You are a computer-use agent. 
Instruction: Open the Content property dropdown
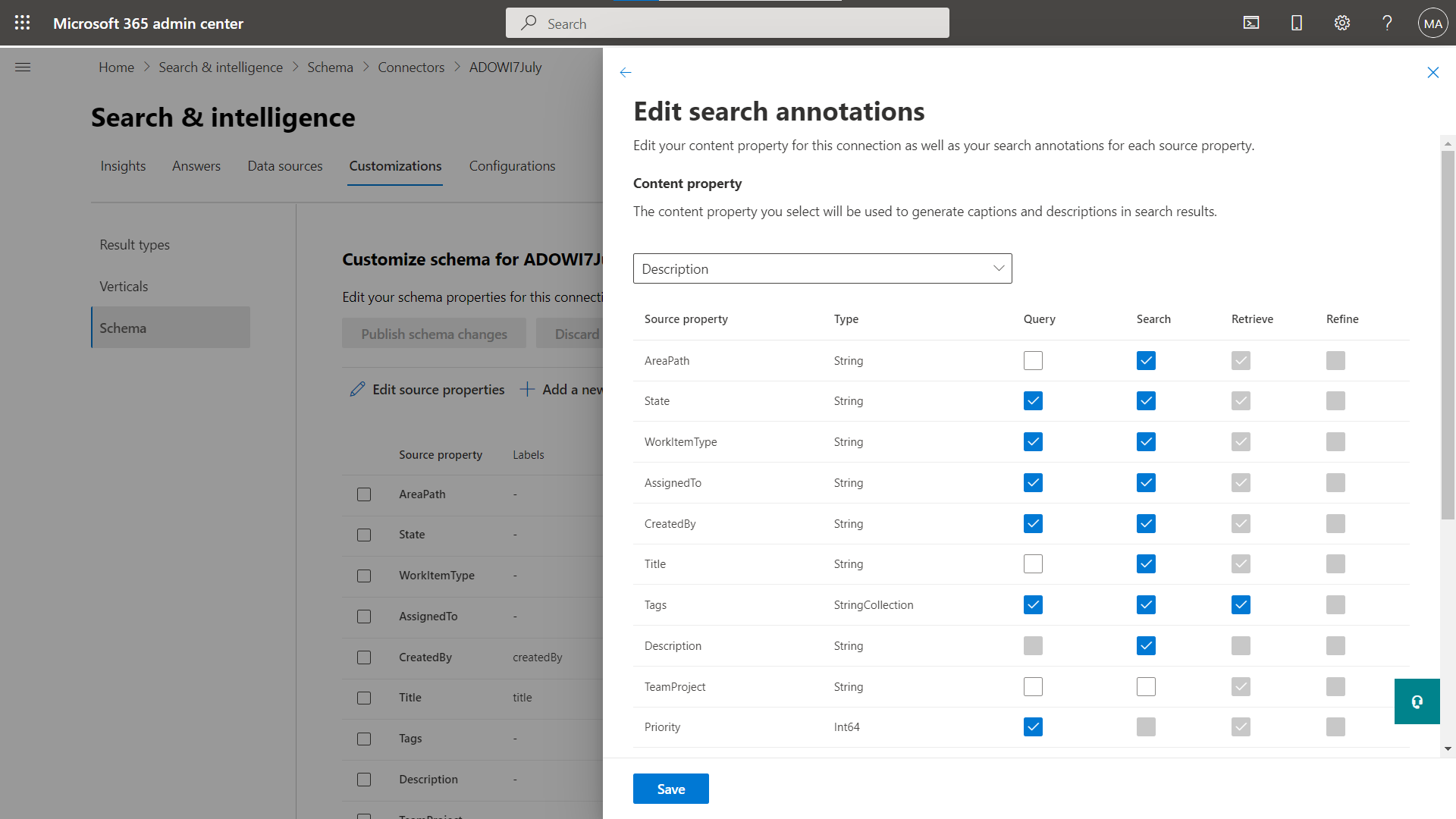822,268
